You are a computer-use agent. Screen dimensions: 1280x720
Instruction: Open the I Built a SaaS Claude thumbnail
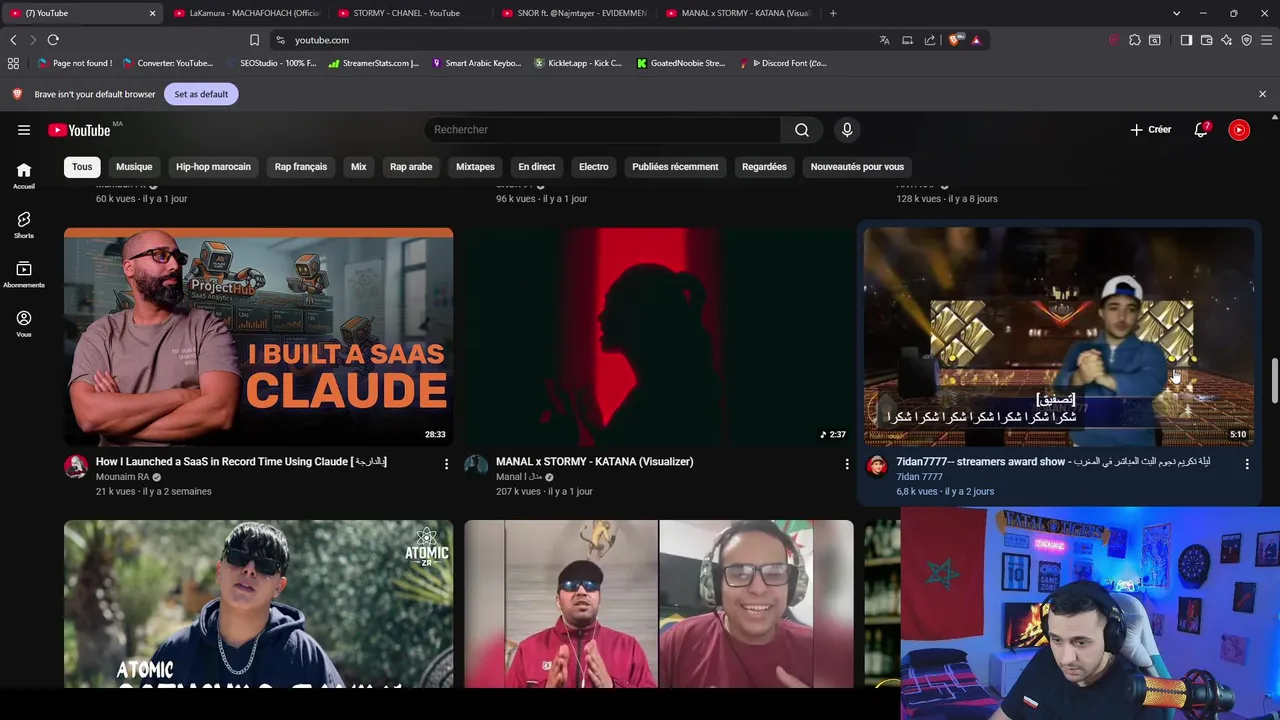click(258, 337)
